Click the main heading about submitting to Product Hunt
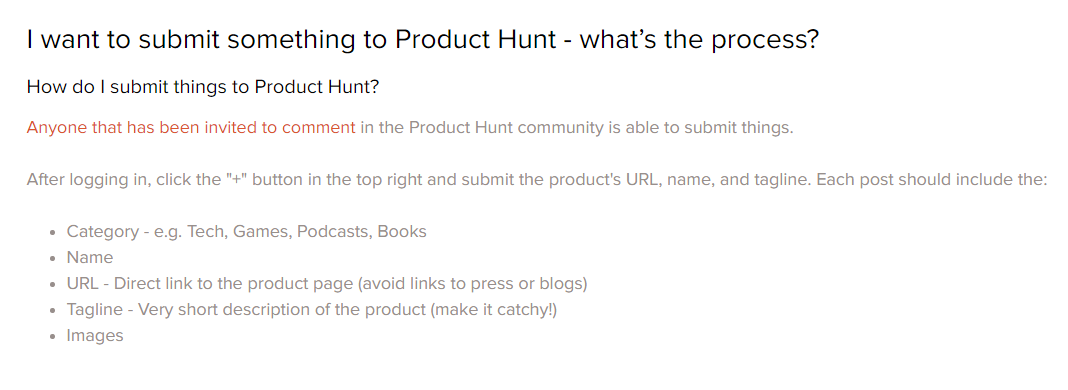Viewport: 1068px width, 390px height. click(422, 40)
